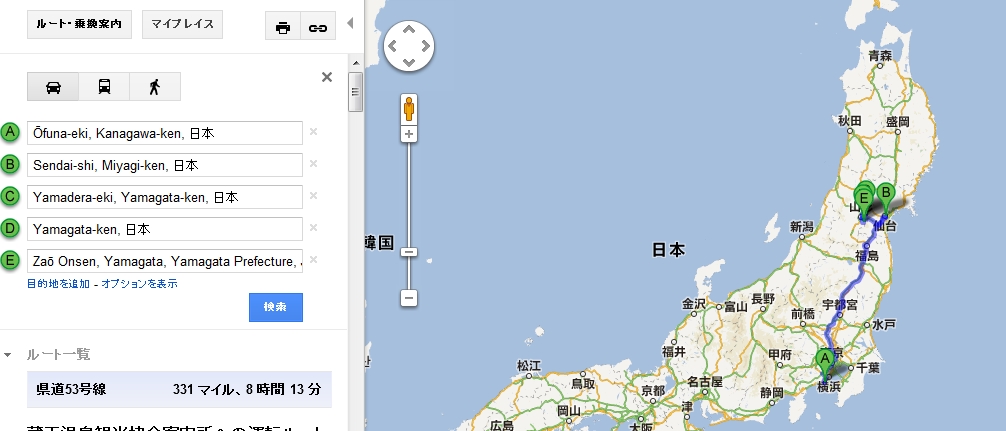Collapse the ルート一覧 section triangle
Screen dimensions: 1006x431
8,355
